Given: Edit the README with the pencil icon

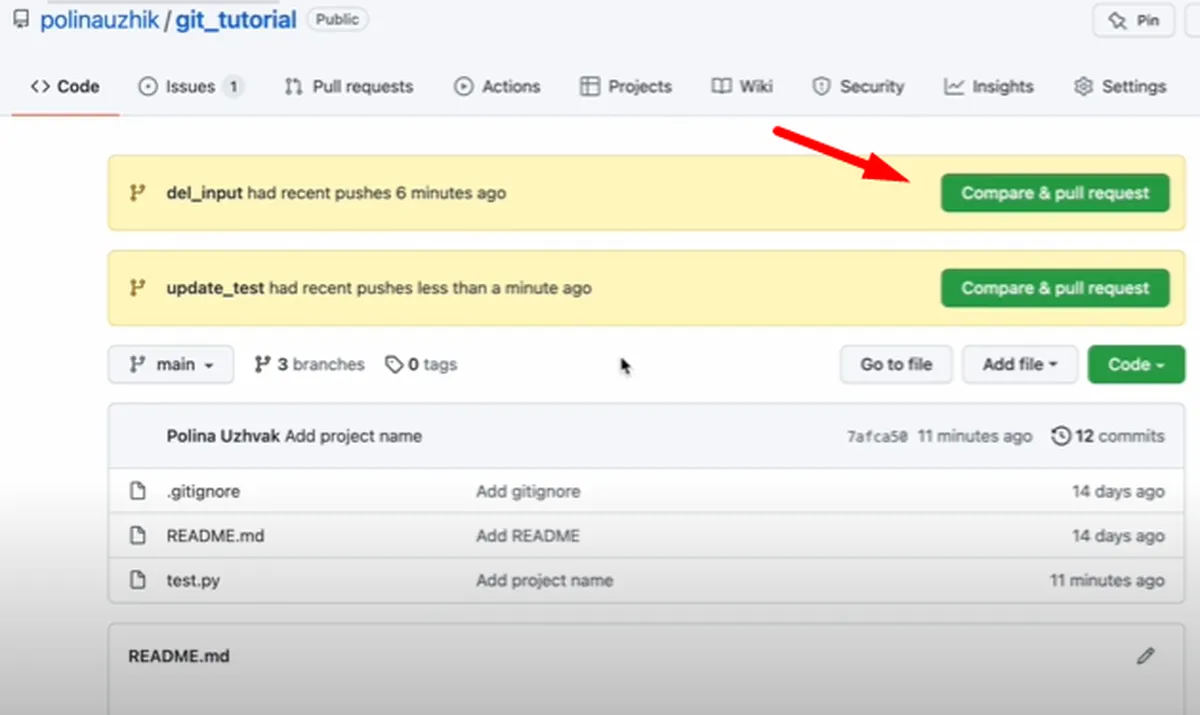Looking at the screenshot, I should 1146,656.
